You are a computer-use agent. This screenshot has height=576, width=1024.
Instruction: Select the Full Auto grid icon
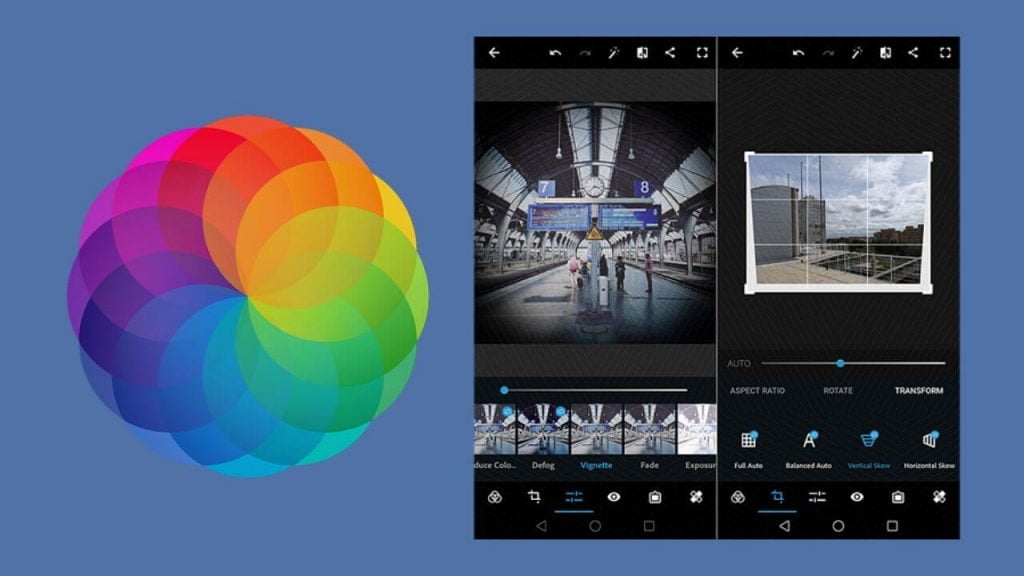[748, 440]
